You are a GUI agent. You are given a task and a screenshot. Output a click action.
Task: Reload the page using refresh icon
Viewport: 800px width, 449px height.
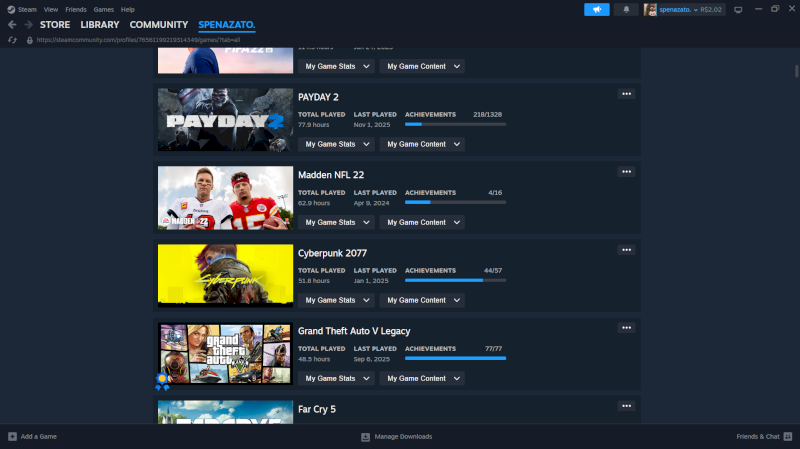pyautogui.click(x=12, y=40)
